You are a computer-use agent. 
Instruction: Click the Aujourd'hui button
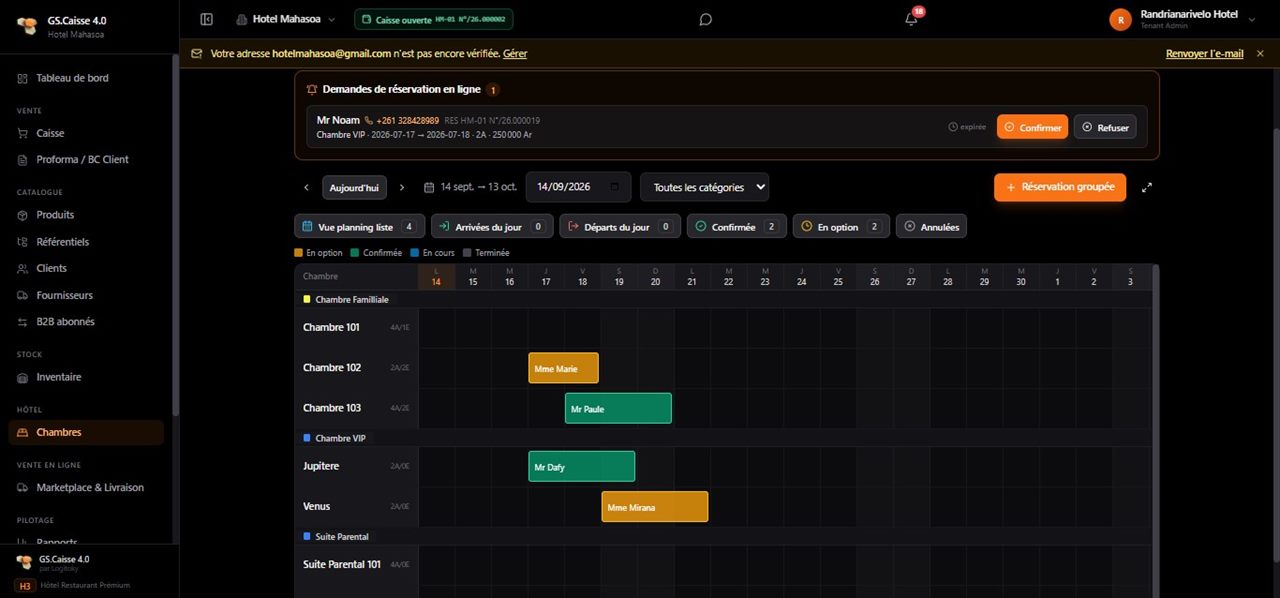354,187
